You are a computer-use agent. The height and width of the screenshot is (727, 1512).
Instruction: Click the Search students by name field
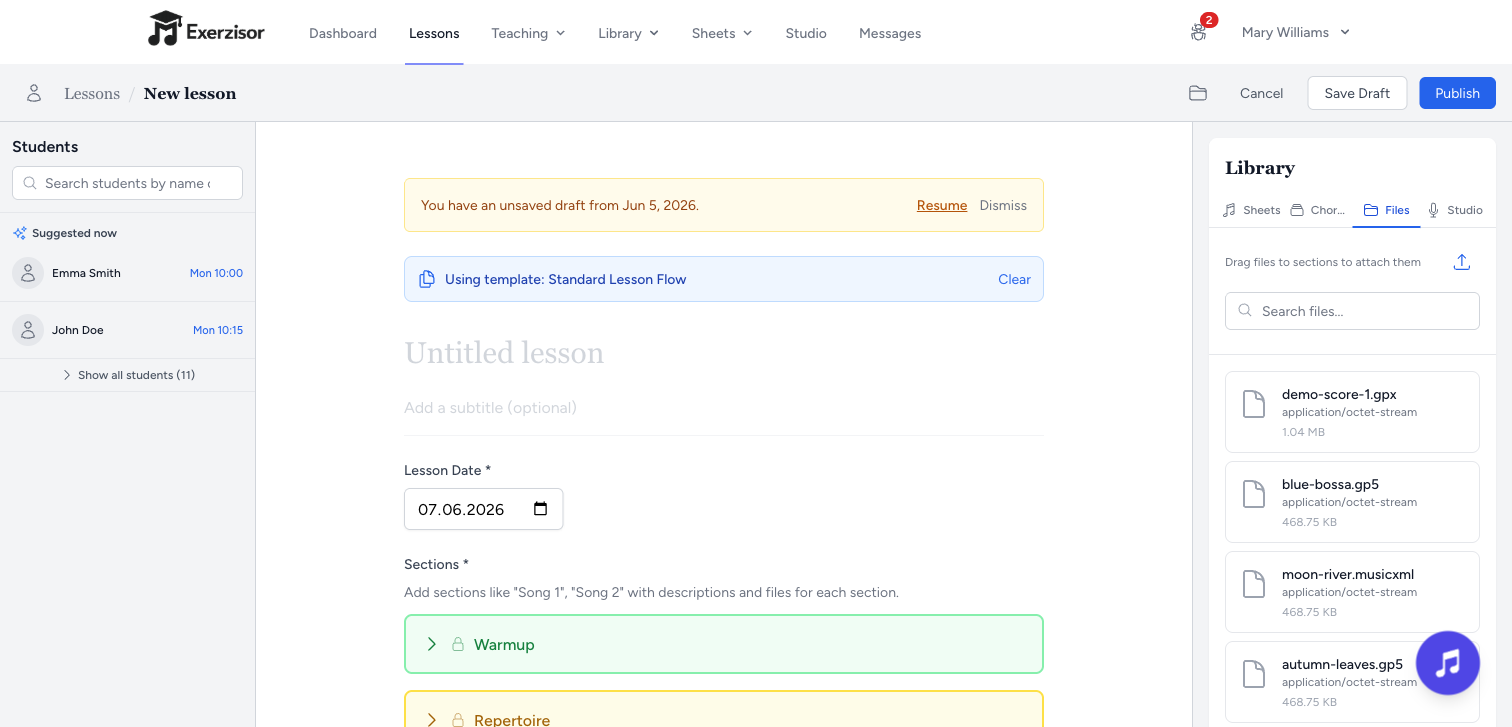click(x=127, y=183)
